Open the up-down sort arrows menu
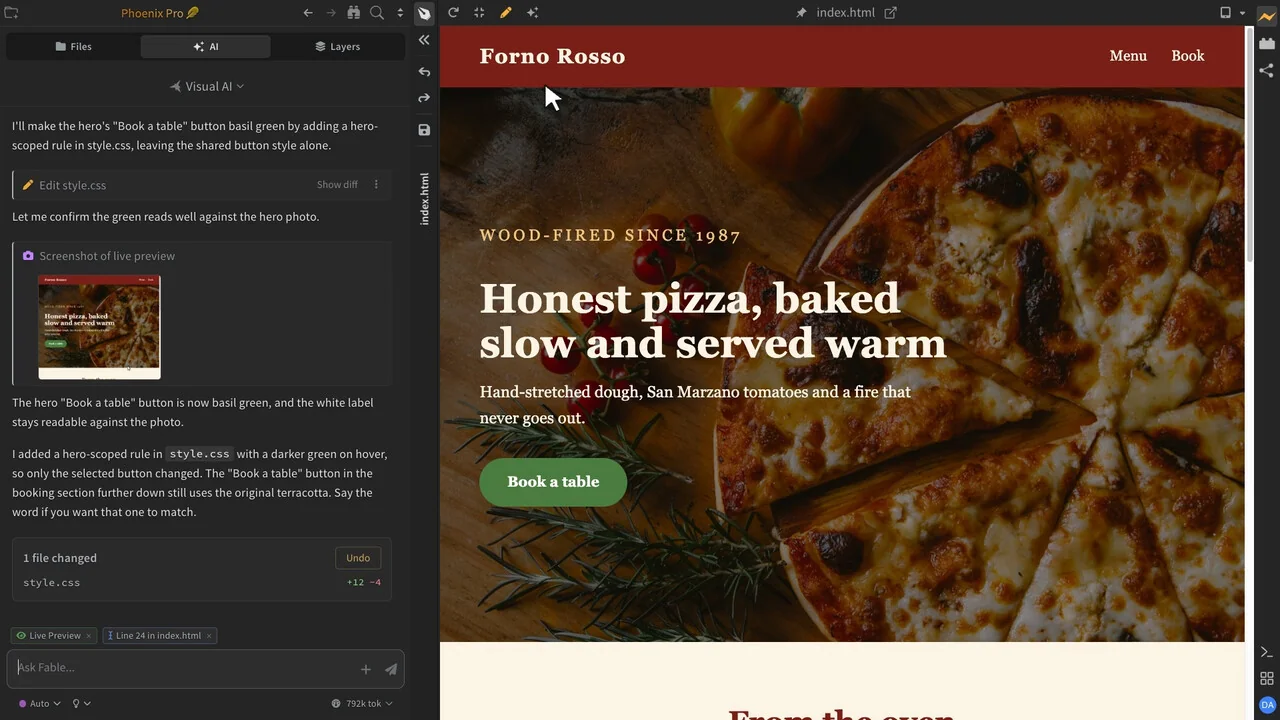1280x720 pixels. [400, 13]
